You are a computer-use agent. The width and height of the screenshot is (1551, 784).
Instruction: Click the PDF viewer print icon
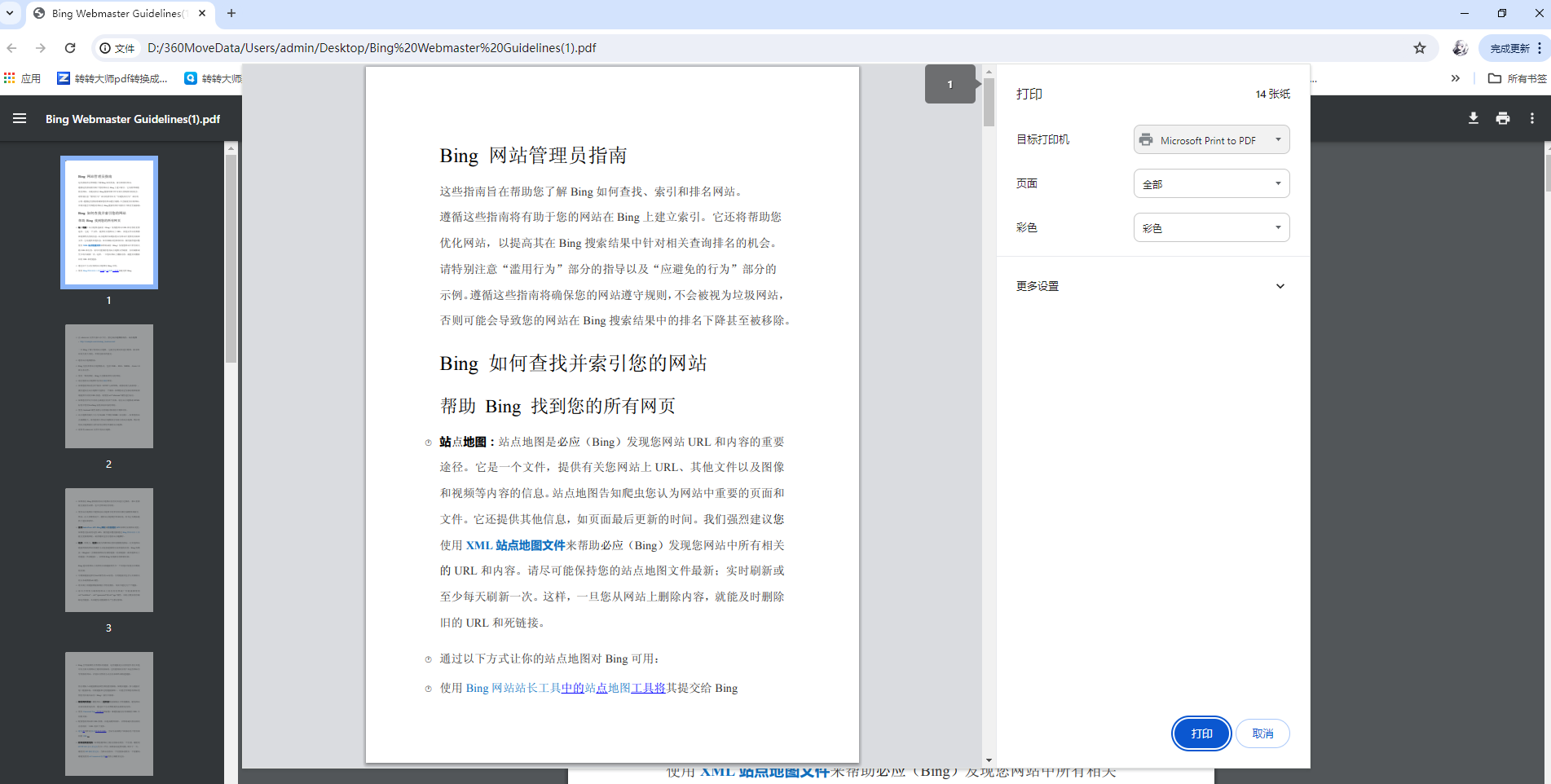click(x=1502, y=118)
